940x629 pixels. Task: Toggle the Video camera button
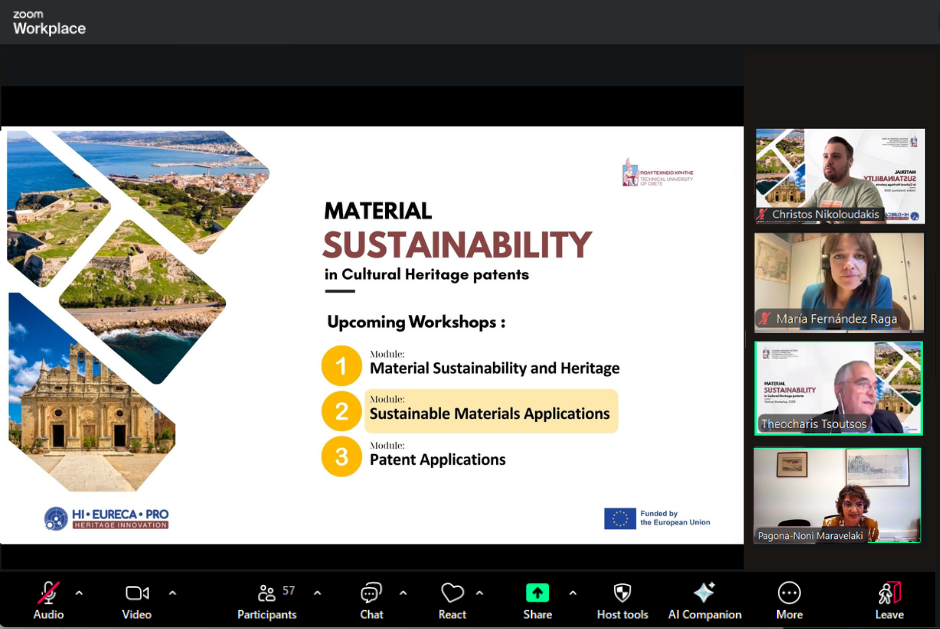137,594
